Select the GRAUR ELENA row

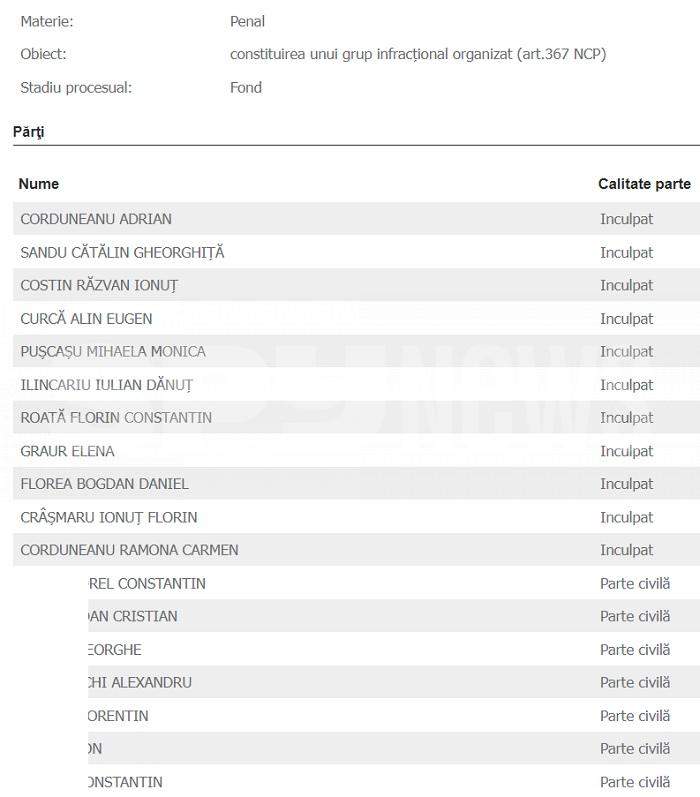coord(356,451)
